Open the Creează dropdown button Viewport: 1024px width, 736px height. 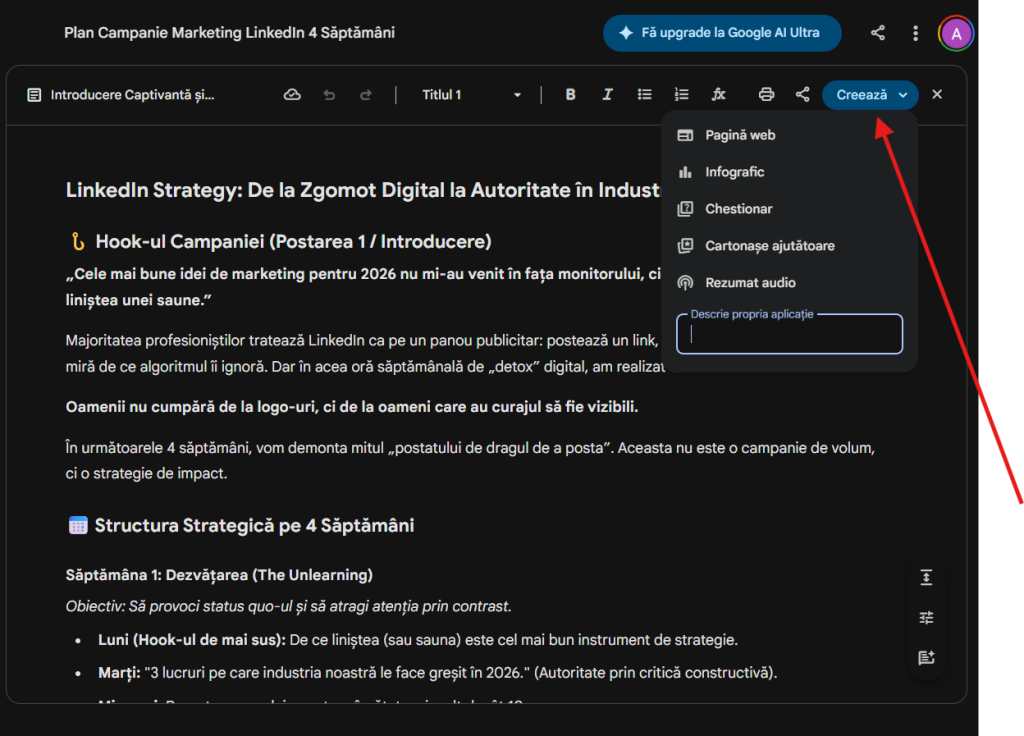(871, 95)
